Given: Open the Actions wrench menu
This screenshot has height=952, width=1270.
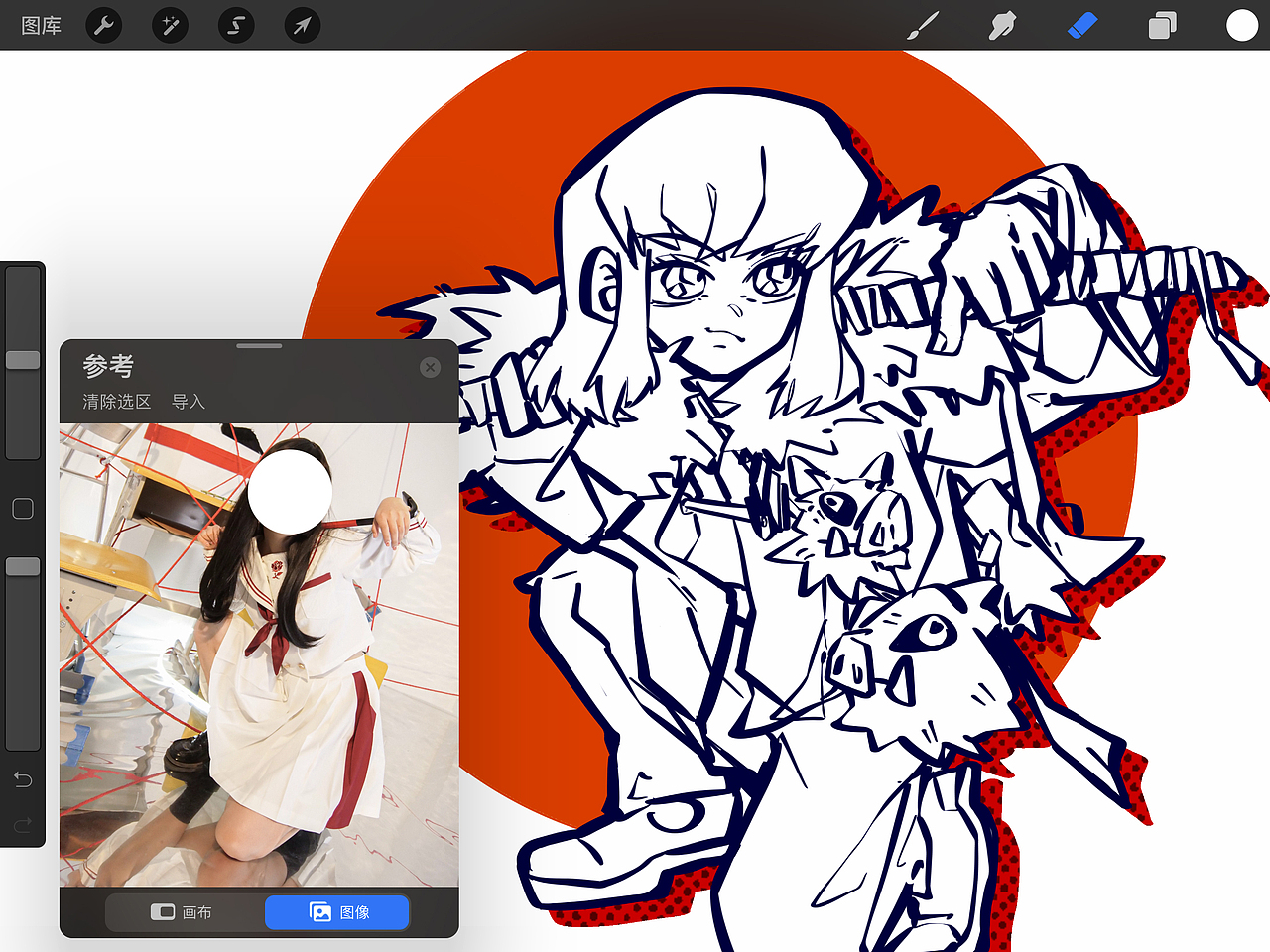Looking at the screenshot, I should click(103, 25).
